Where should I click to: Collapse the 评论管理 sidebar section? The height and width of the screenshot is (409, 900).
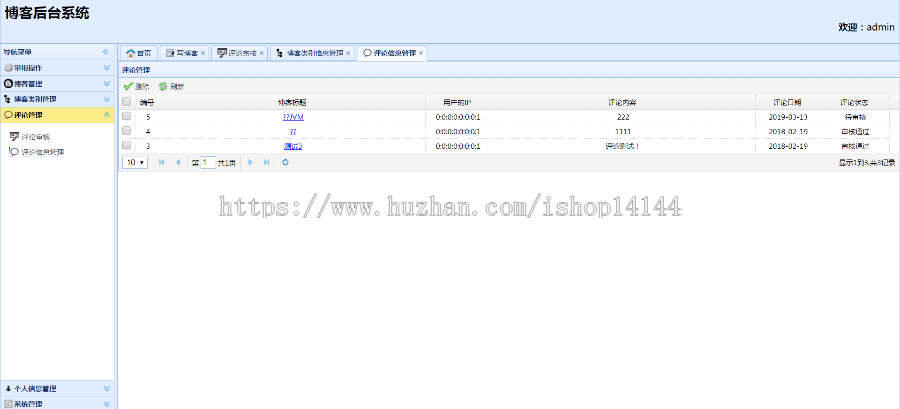106,115
